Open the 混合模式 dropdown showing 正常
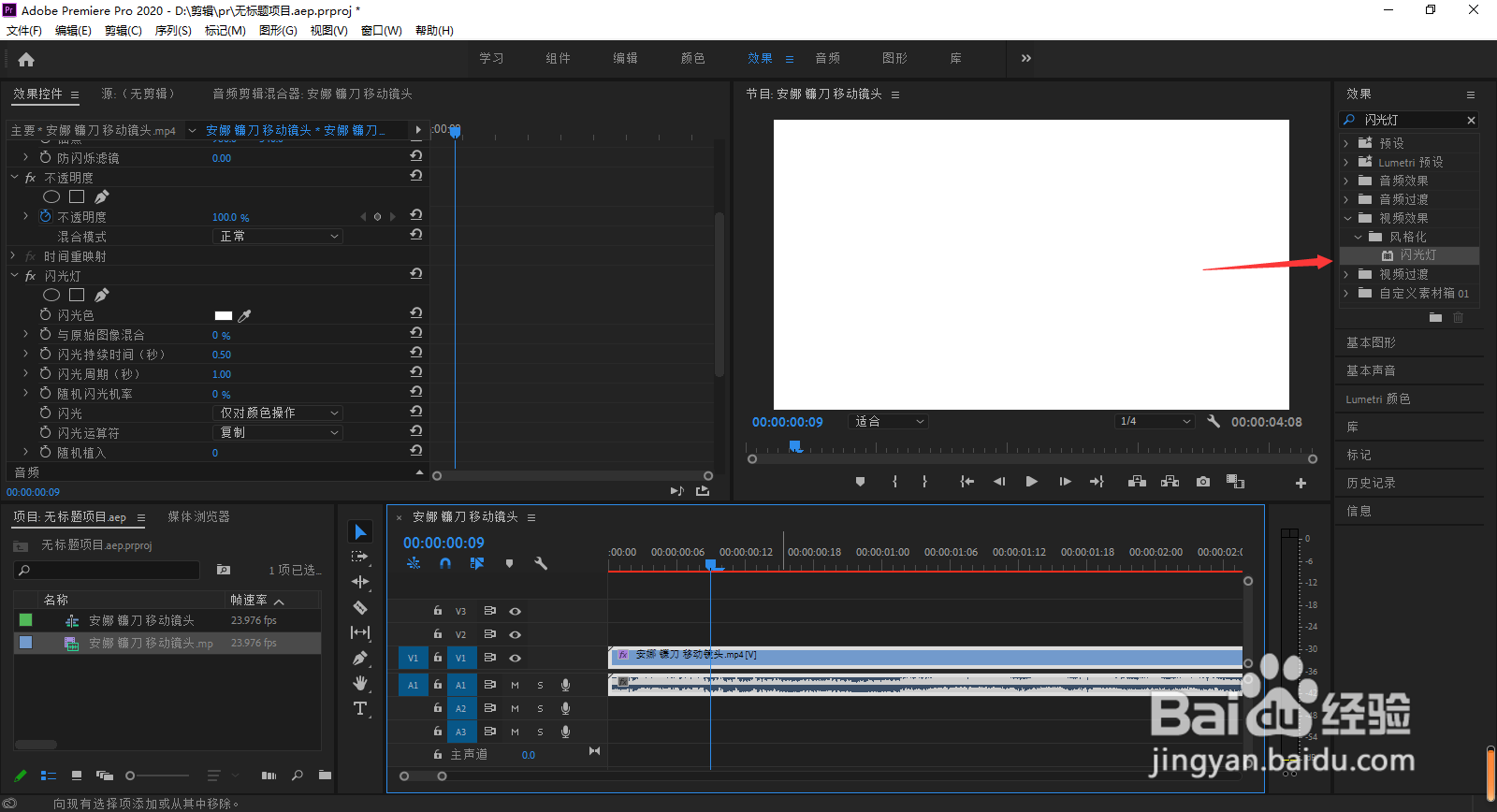 coord(278,236)
